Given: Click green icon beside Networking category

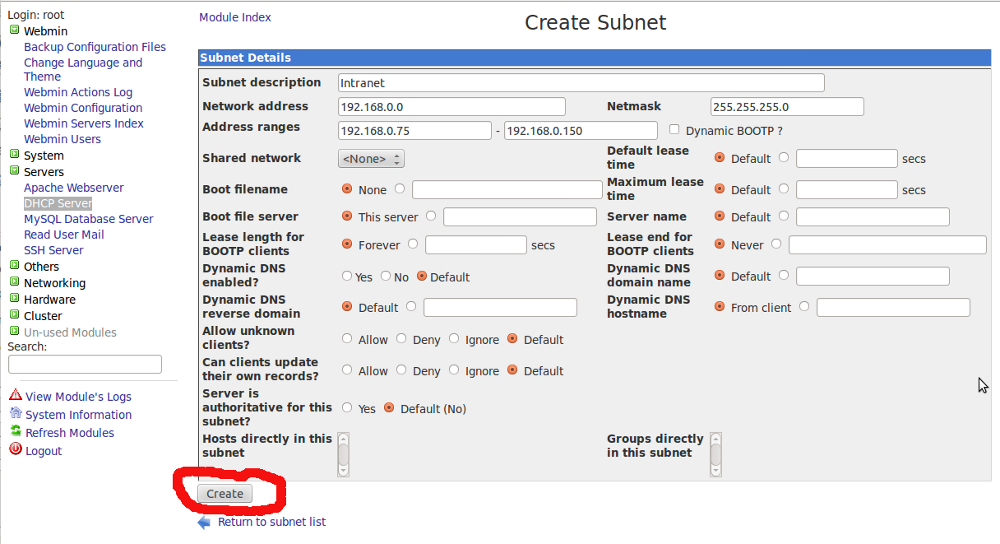Looking at the screenshot, I should (14, 283).
